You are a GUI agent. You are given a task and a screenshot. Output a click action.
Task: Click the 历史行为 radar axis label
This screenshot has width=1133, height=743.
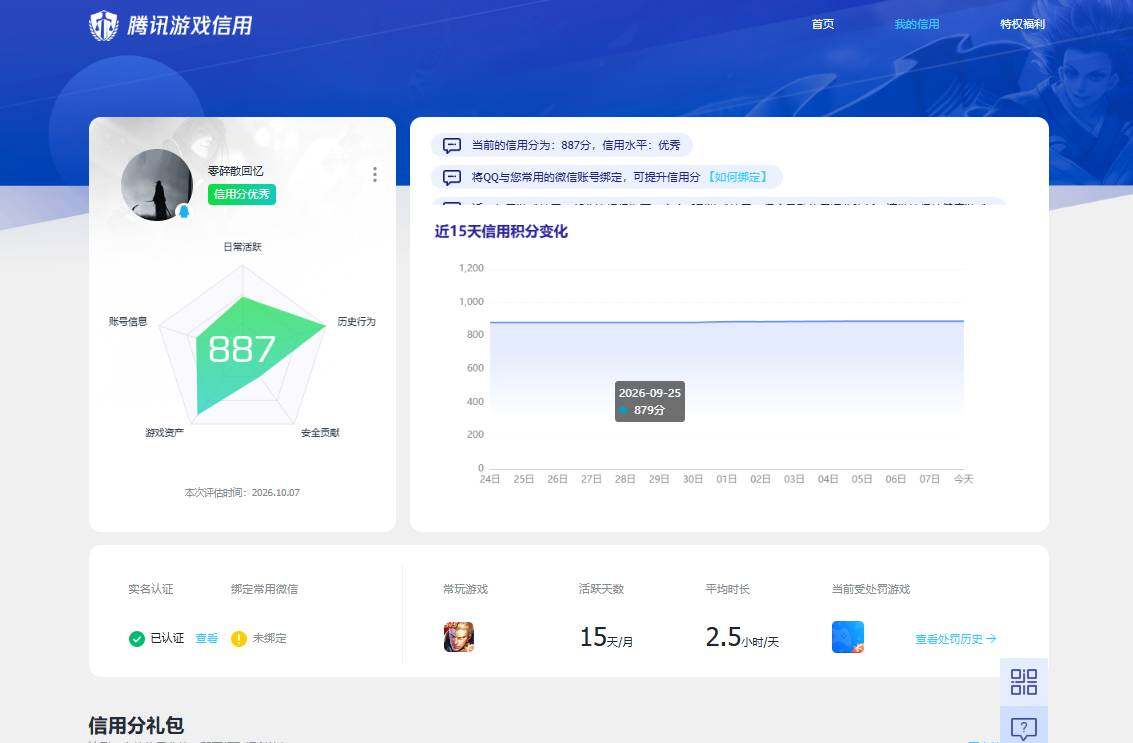point(357,322)
